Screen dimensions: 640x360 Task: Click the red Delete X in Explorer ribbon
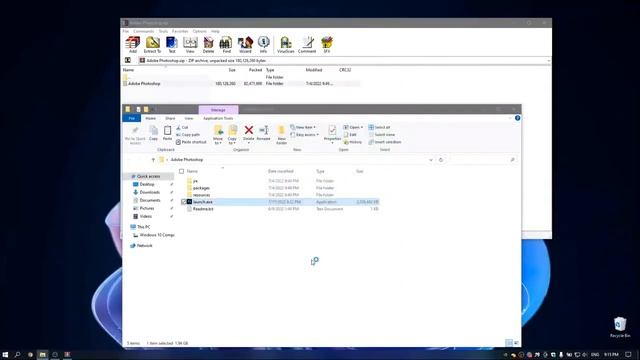(x=249, y=130)
